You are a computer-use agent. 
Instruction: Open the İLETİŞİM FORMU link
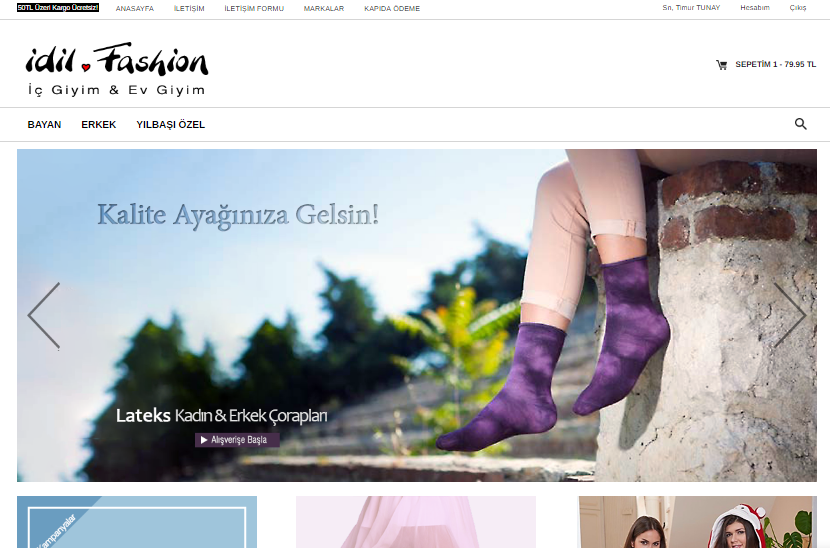tap(254, 8)
